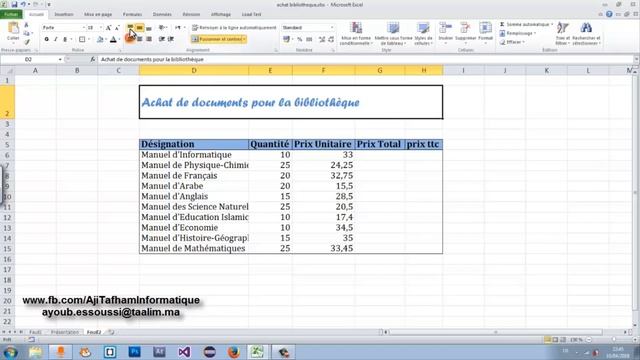The image size is (640, 360).
Task: Apply fill color with paint bucket icon
Action: [100, 39]
